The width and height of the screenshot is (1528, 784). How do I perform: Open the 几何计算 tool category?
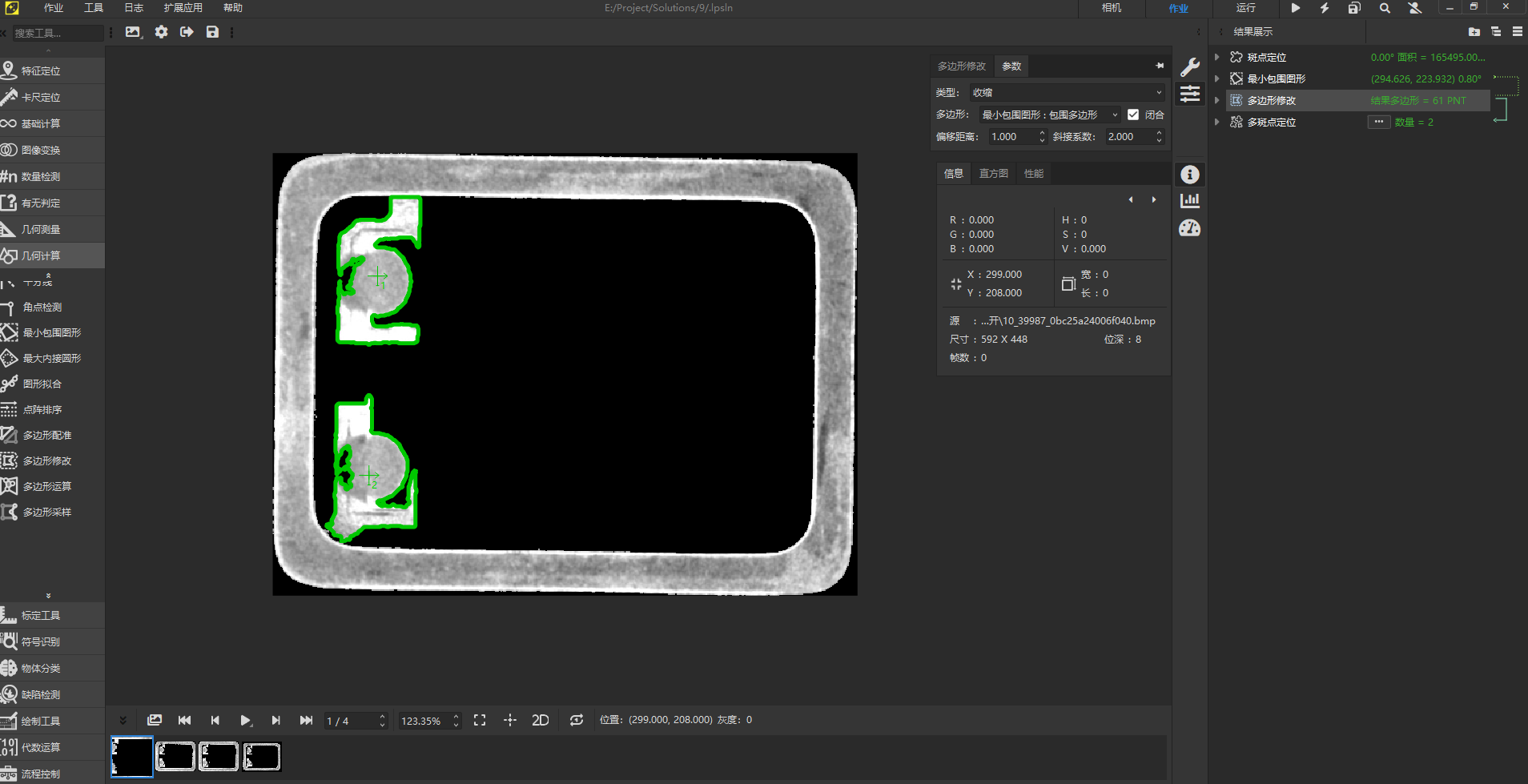click(x=40, y=255)
